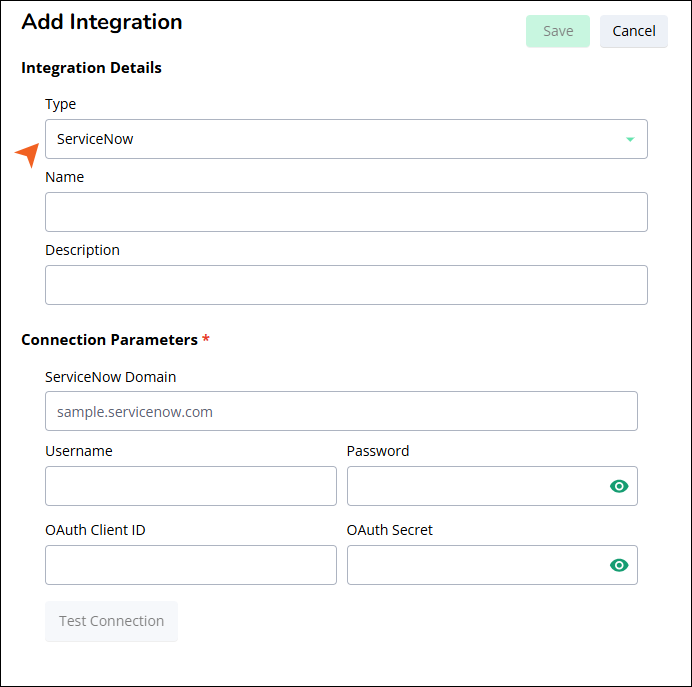Click the OAuth Client ID field
The height and width of the screenshot is (687, 692).
(x=191, y=565)
